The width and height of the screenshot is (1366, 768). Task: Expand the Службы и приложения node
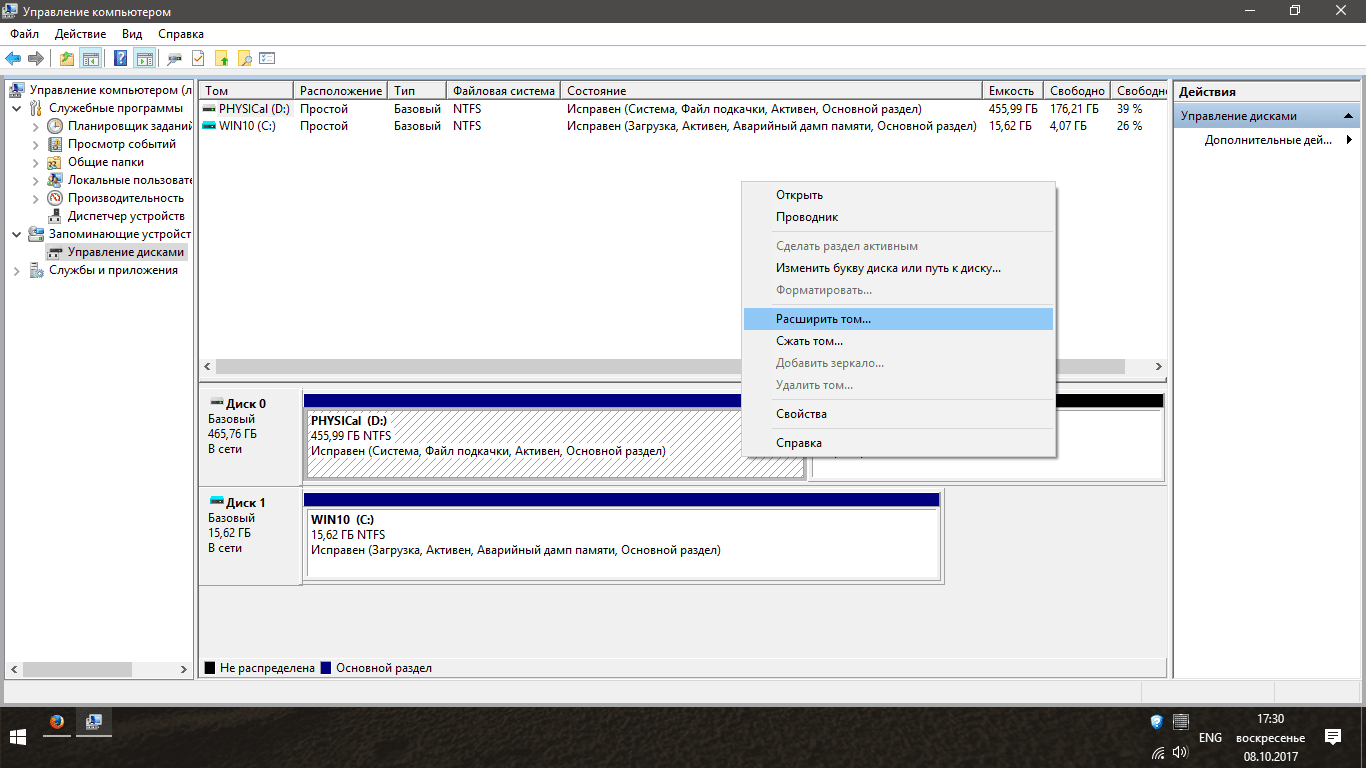pos(17,270)
